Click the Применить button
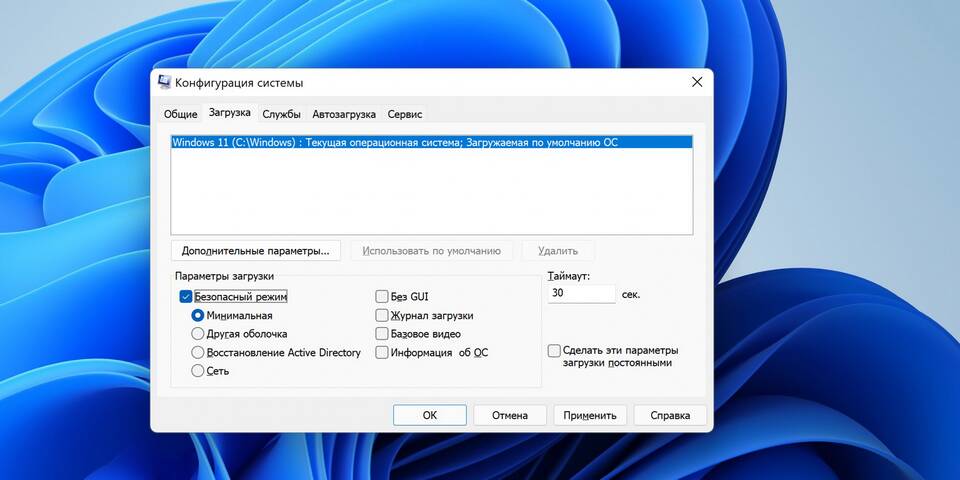The image size is (960, 480). click(590, 415)
